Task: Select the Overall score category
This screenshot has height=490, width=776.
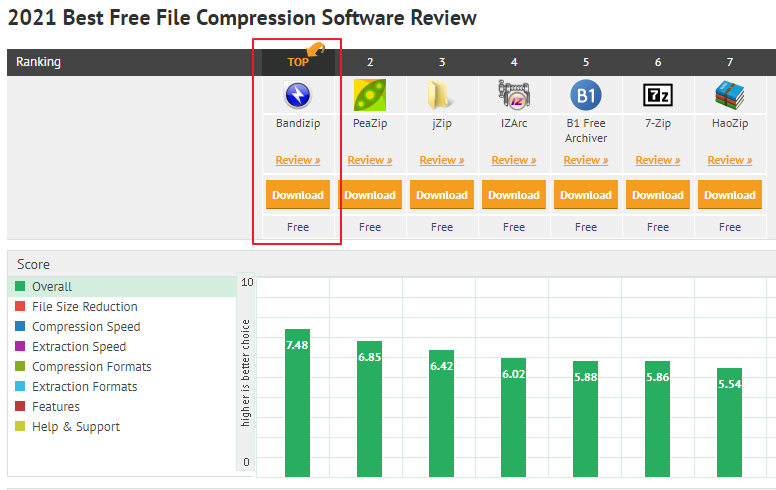Action: tap(122, 287)
